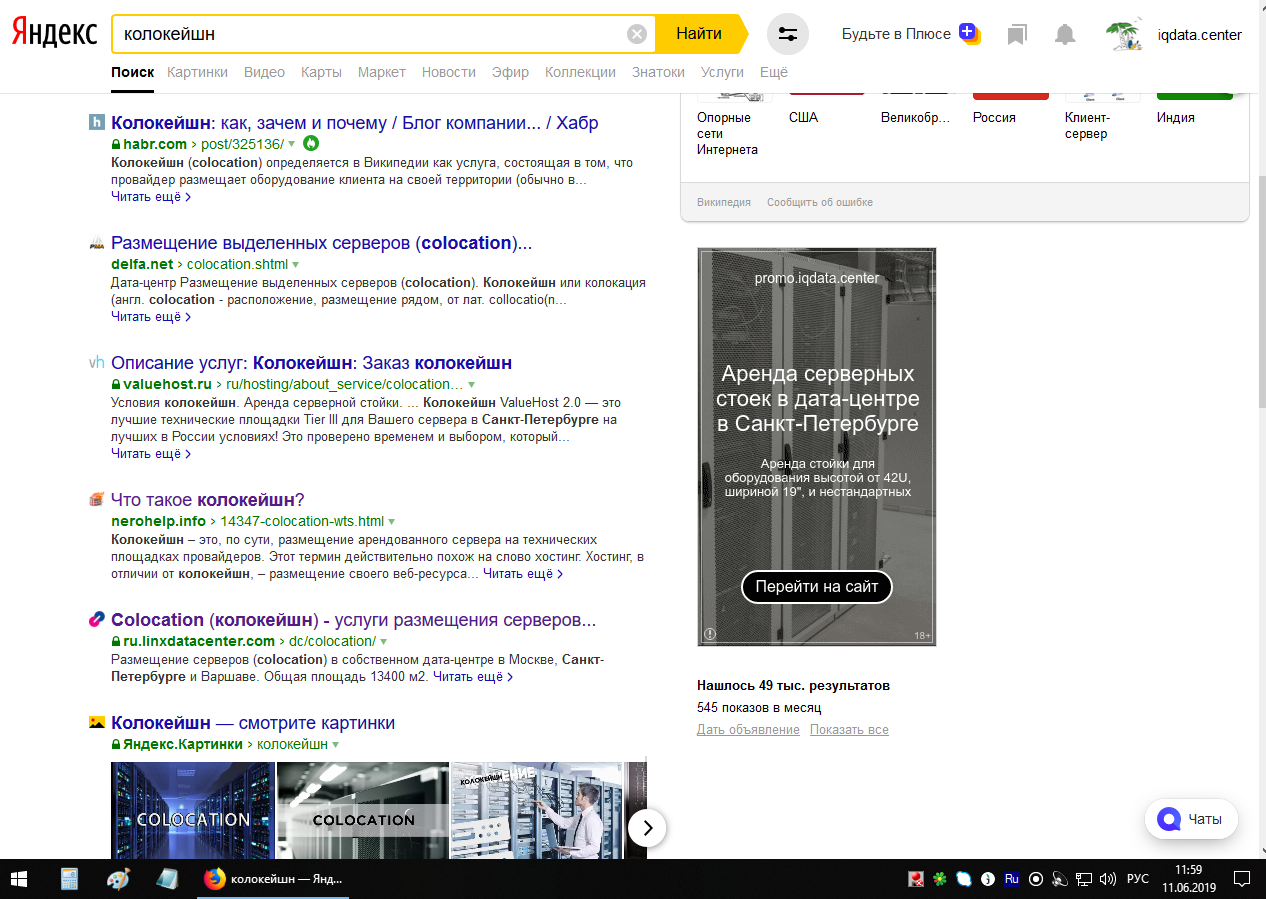Click the 'Дать объявление' link
The image size is (1266, 899).
click(748, 730)
